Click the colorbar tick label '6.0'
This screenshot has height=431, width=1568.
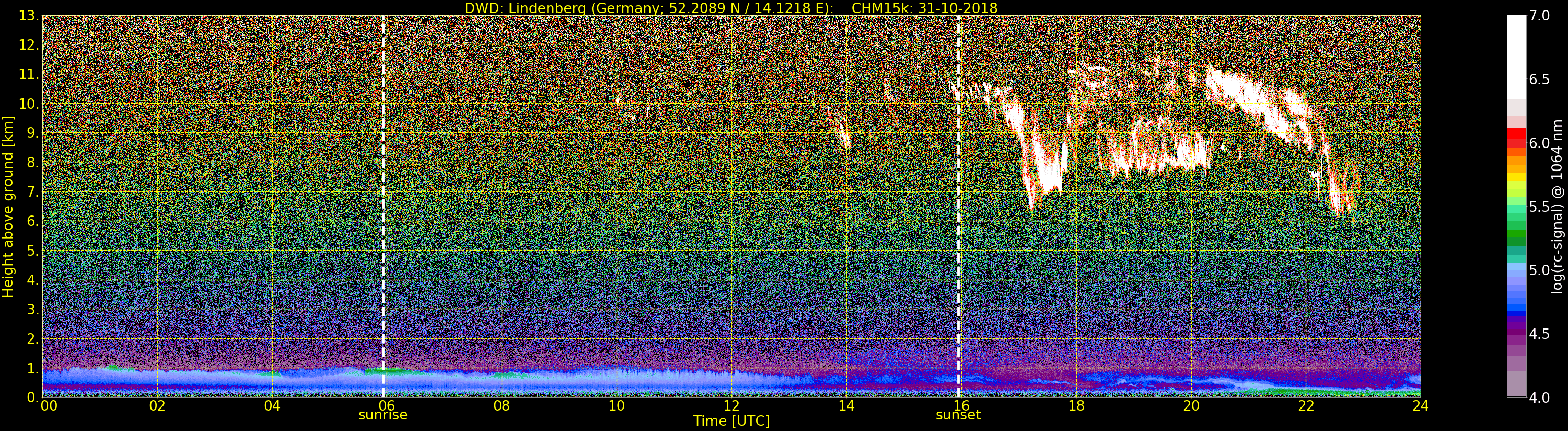point(1539,143)
